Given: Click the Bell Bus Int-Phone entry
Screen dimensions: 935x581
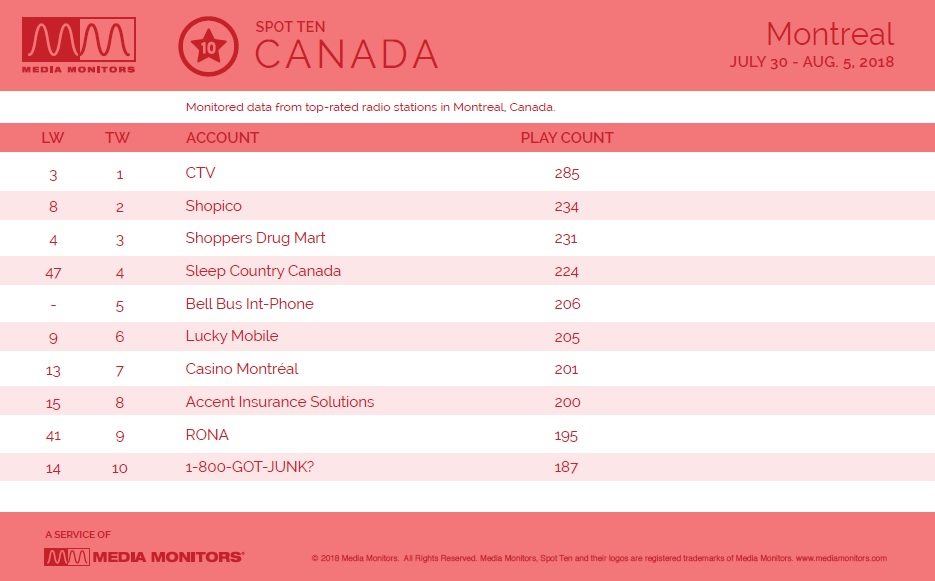Looking at the screenshot, I should click(x=249, y=304).
